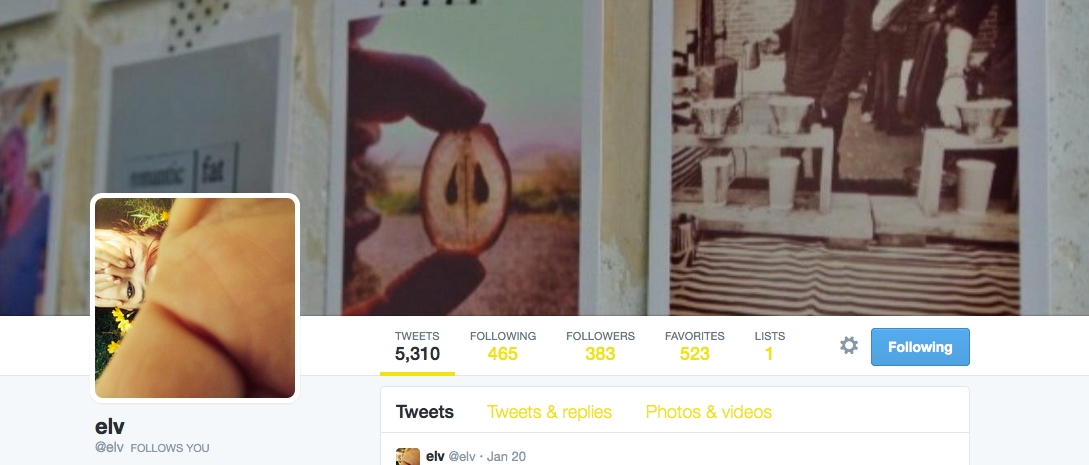The height and width of the screenshot is (465, 1089).
Task: Click the small tweet avatar thumbnail
Action: (408, 457)
